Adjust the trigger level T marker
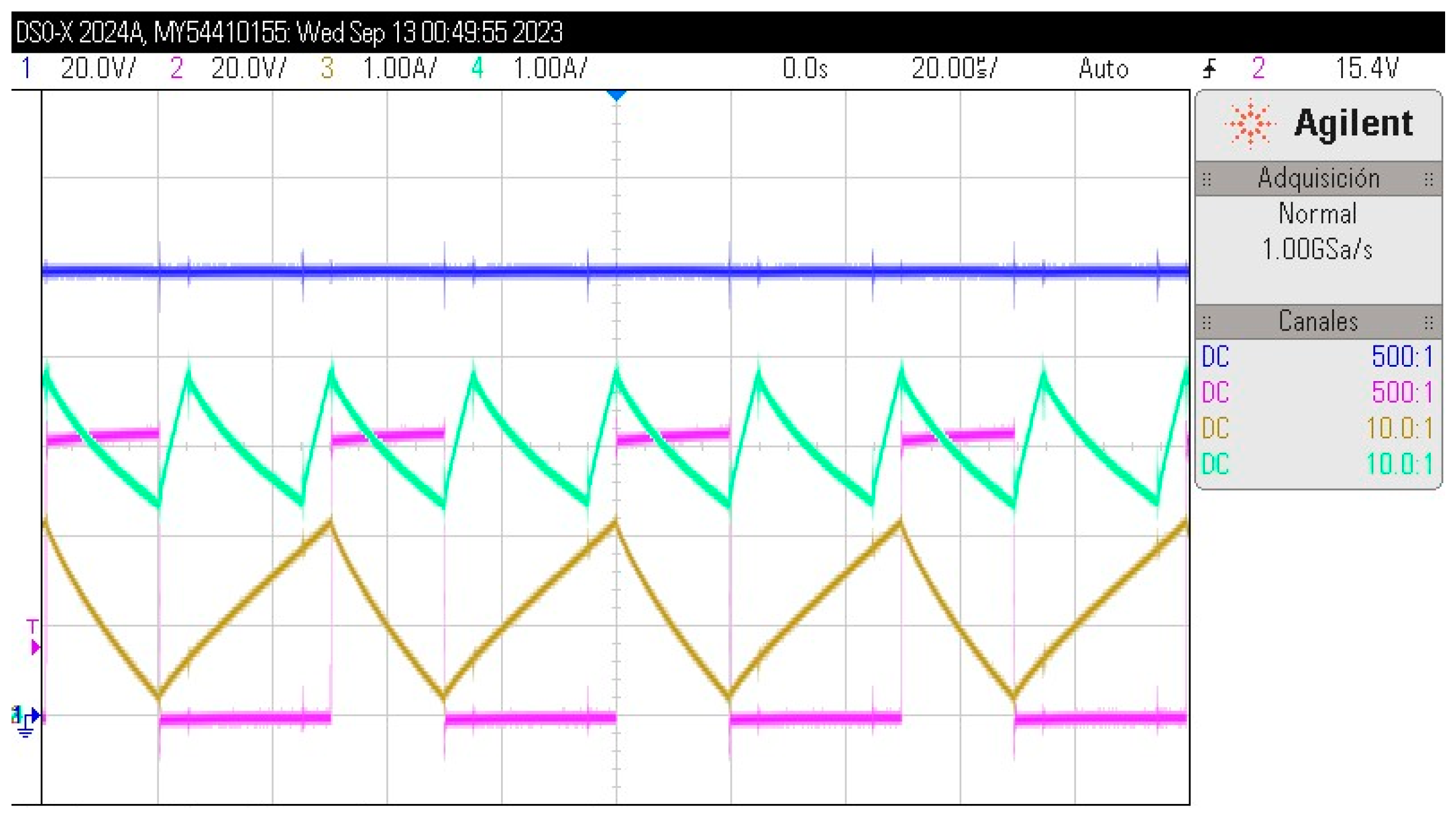The image size is (1456, 820). (x=33, y=625)
